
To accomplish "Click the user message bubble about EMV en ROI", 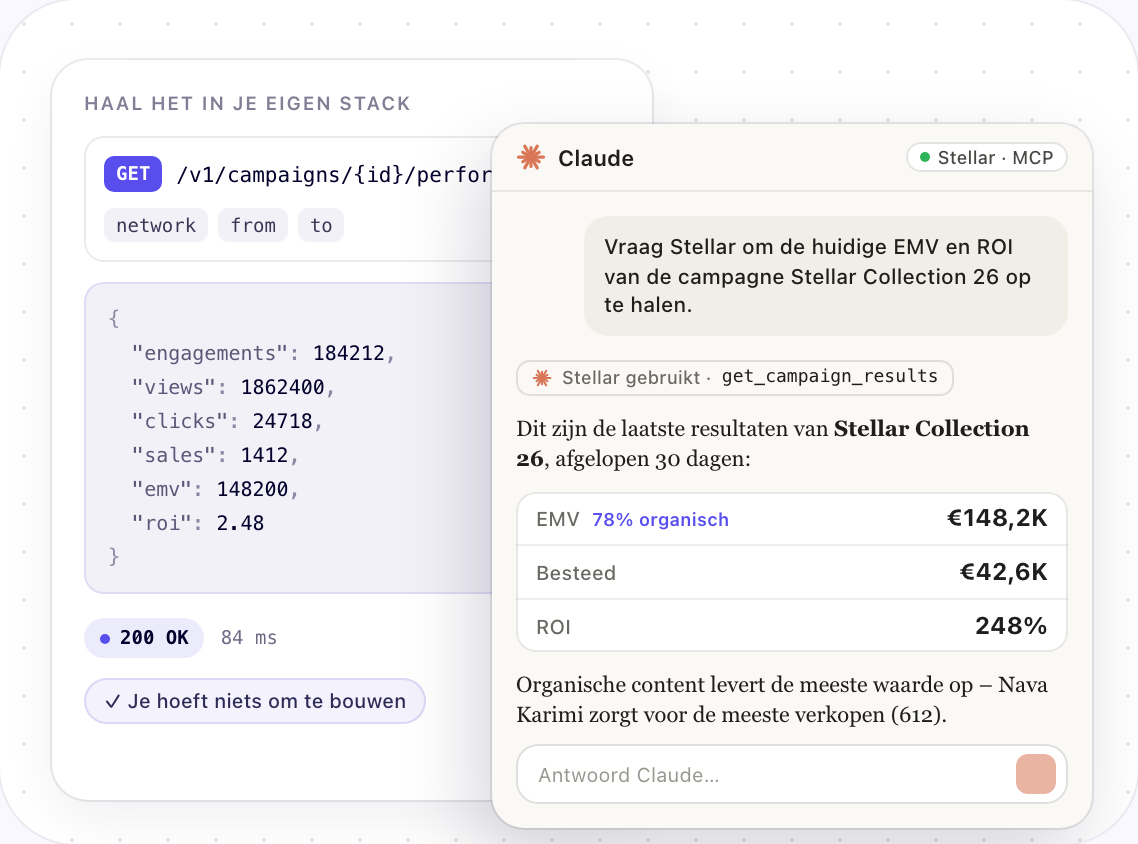I will click(826, 276).
